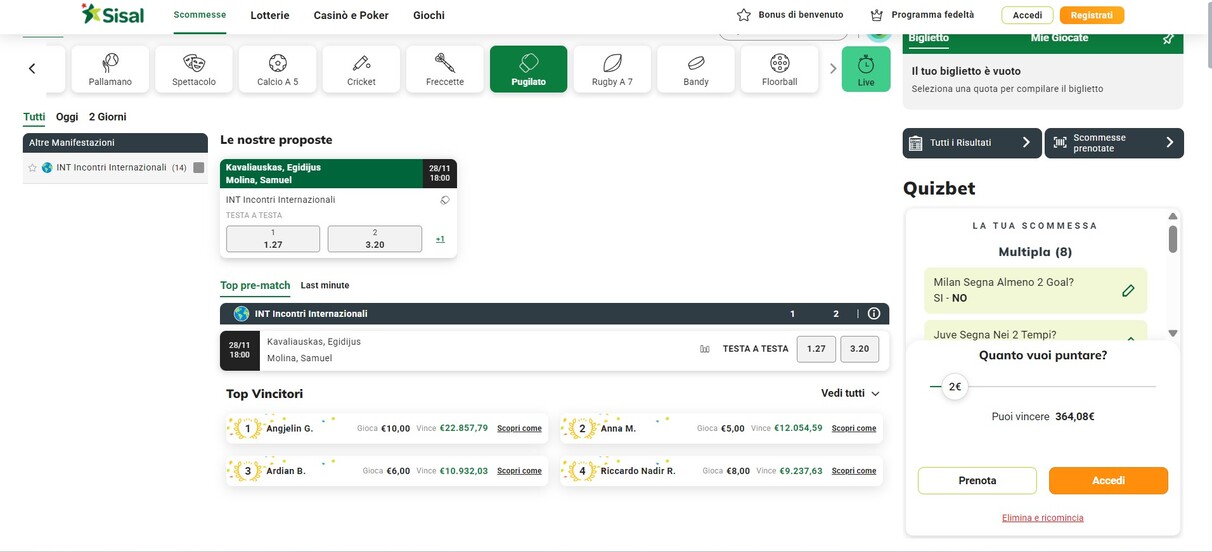Viewport: 1212px width, 552px height.
Task: Select the Top pre-match tab
Action: [x=255, y=285]
